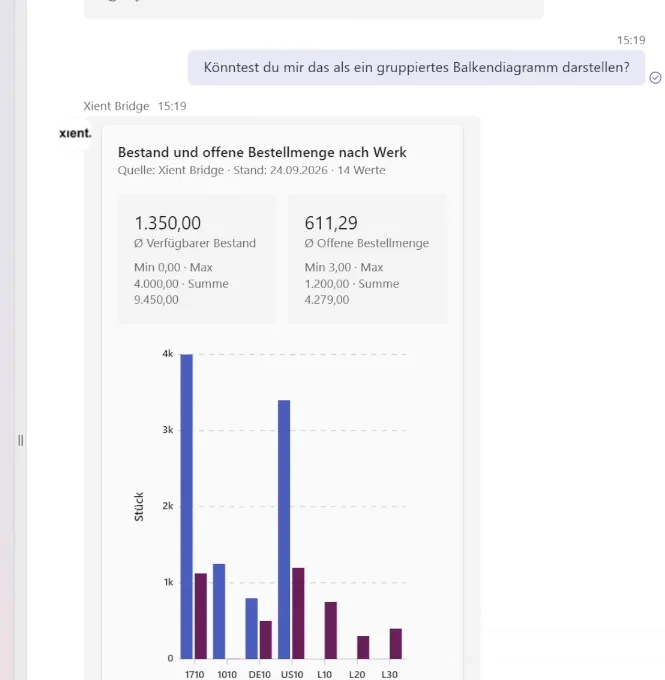Click the x-axis label L20
The width and height of the screenshot is (665, 680).
click(357, 674)
